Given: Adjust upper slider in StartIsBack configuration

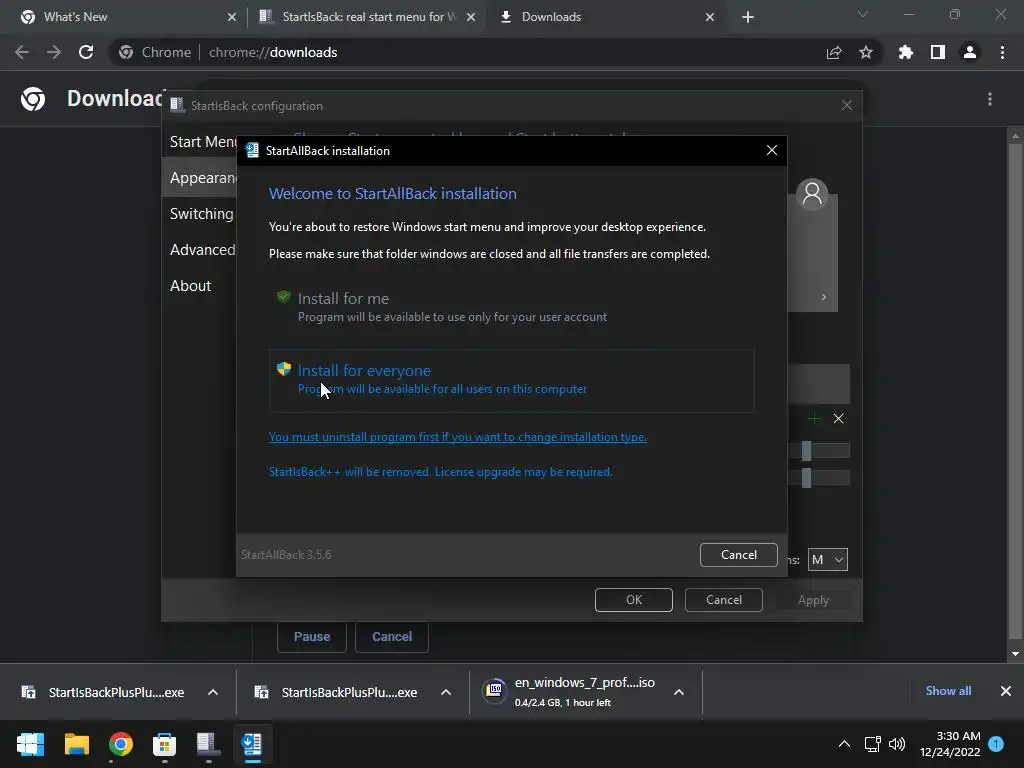Looking at the screenshot, I should 807,451.
